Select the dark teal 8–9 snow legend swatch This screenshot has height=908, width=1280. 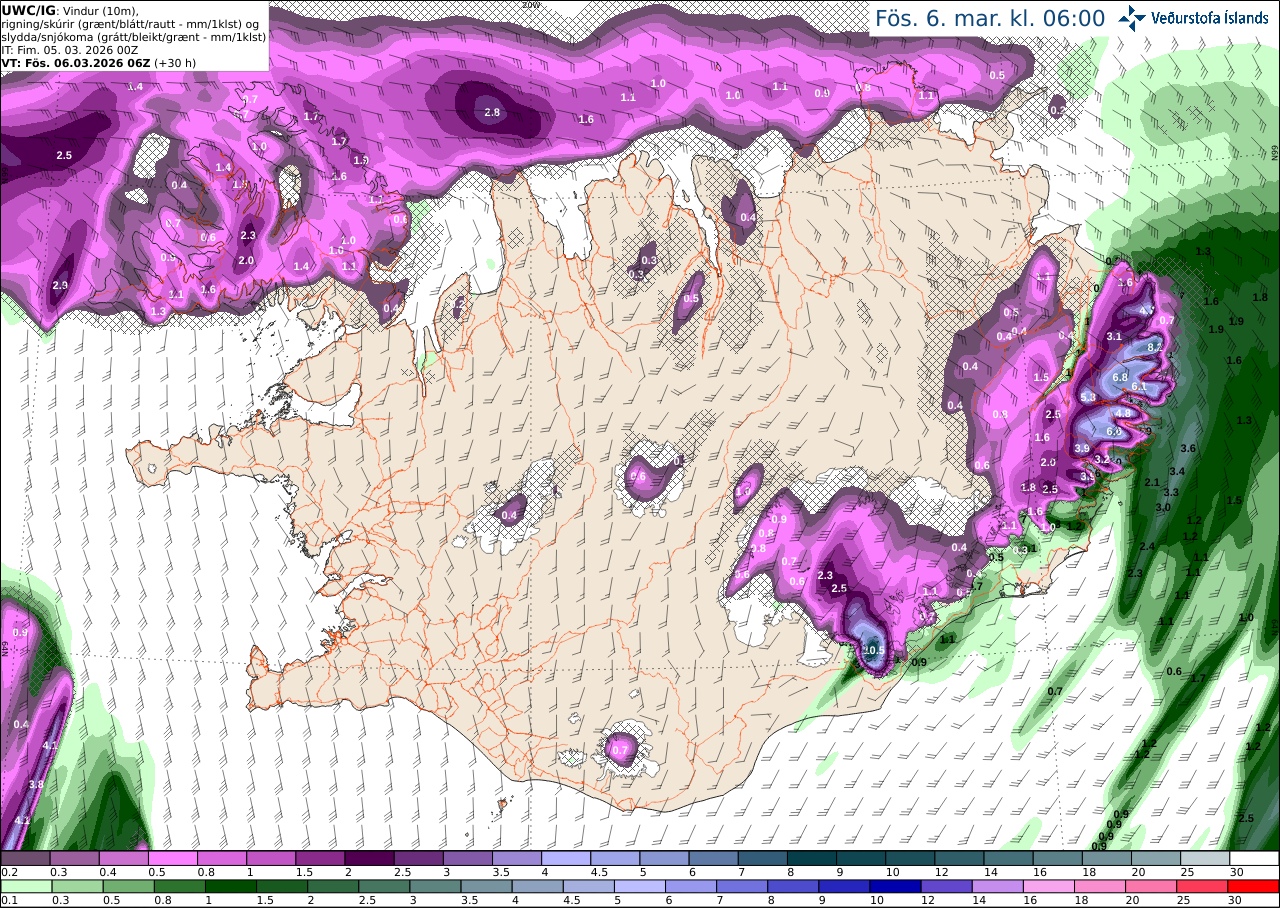(812, 858)
